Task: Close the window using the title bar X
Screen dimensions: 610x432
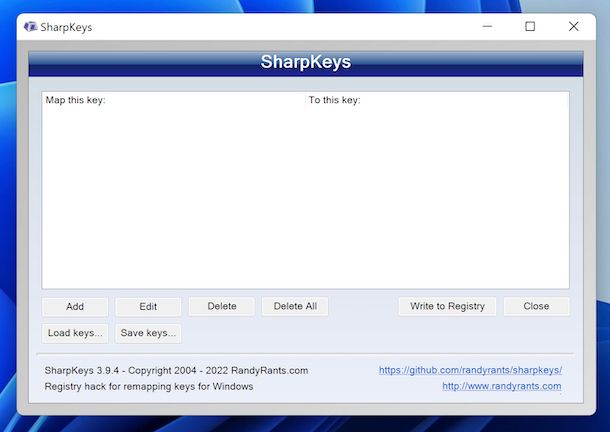Action: point(573,26)
